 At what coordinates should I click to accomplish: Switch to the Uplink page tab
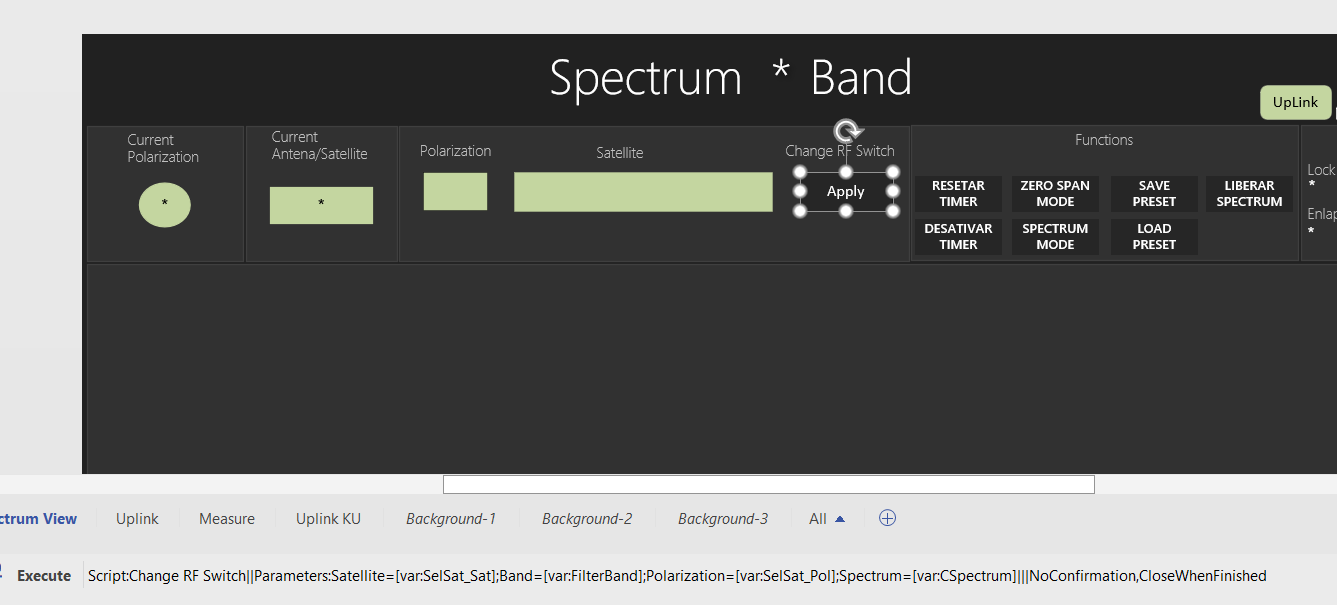coord(137,519)
